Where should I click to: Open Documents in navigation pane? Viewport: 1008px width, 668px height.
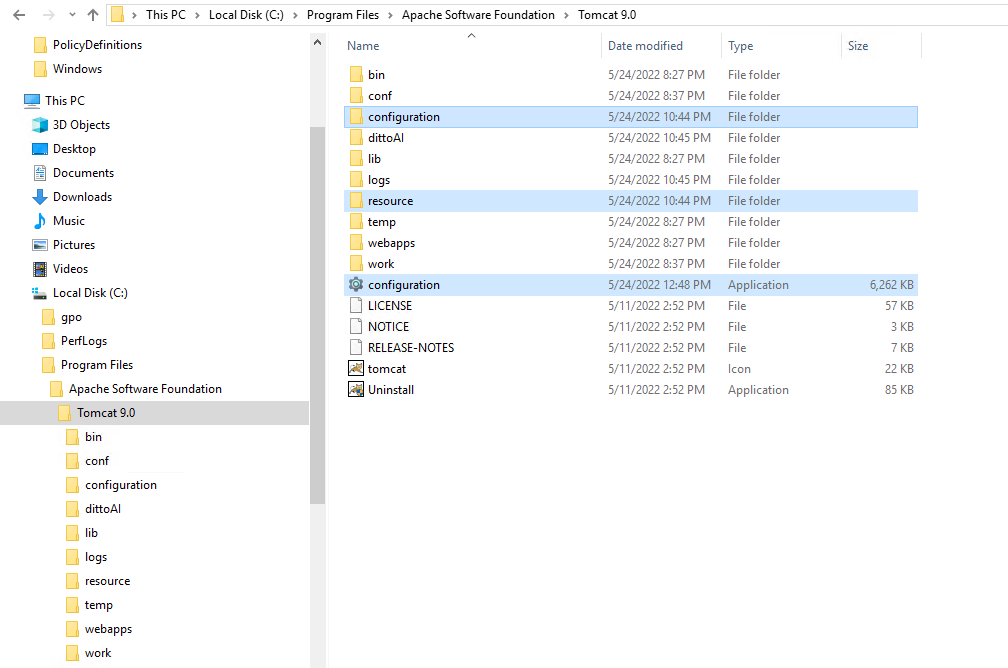83,173
